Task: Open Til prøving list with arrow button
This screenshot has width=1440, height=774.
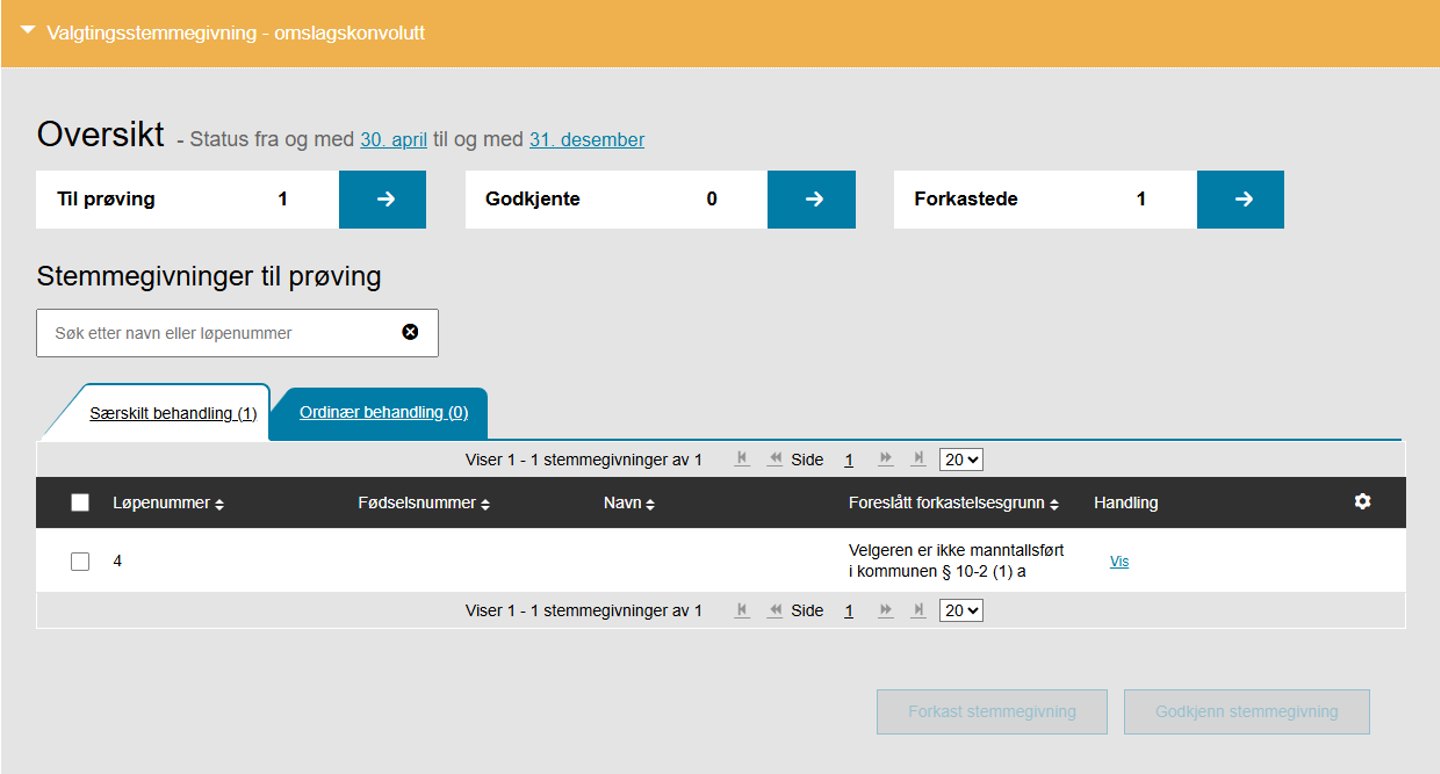Action: click(382, 199)
